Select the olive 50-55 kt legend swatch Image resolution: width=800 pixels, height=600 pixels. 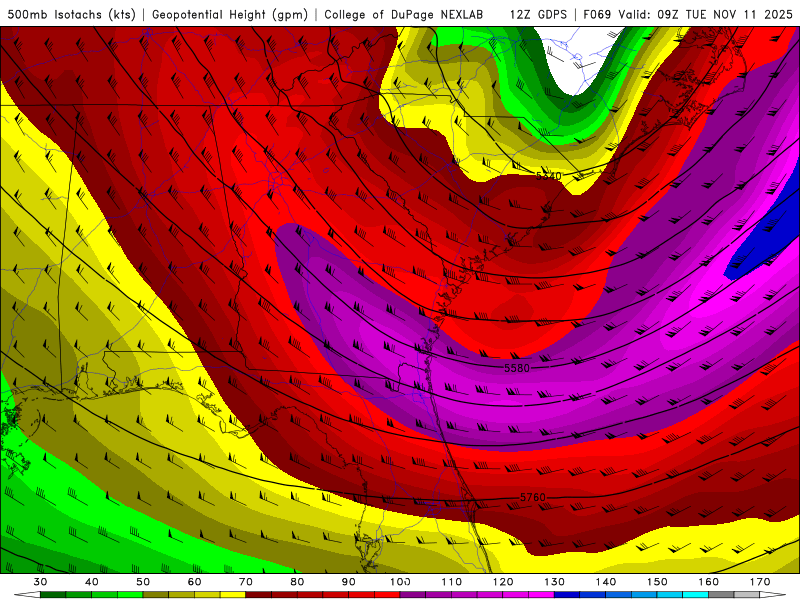point(156,594)
